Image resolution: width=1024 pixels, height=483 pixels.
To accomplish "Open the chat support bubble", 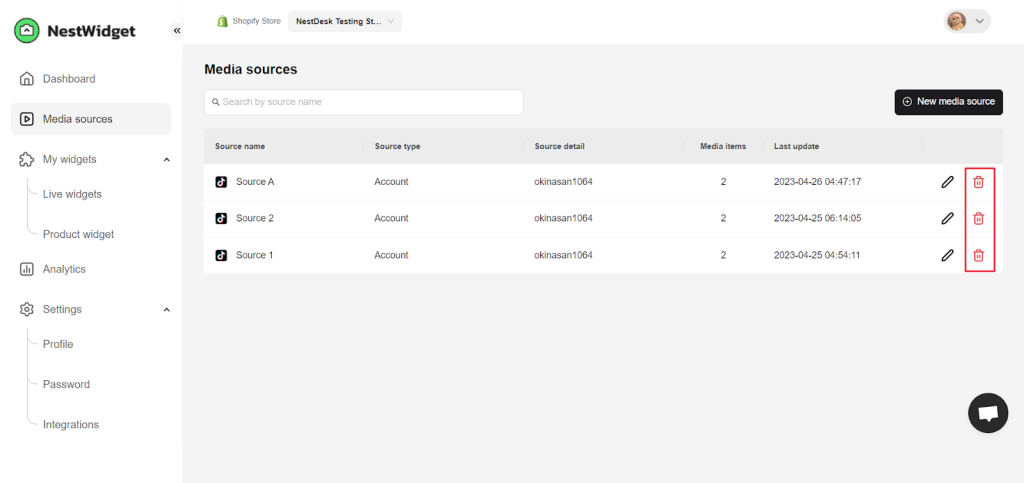I will (988, 413).
